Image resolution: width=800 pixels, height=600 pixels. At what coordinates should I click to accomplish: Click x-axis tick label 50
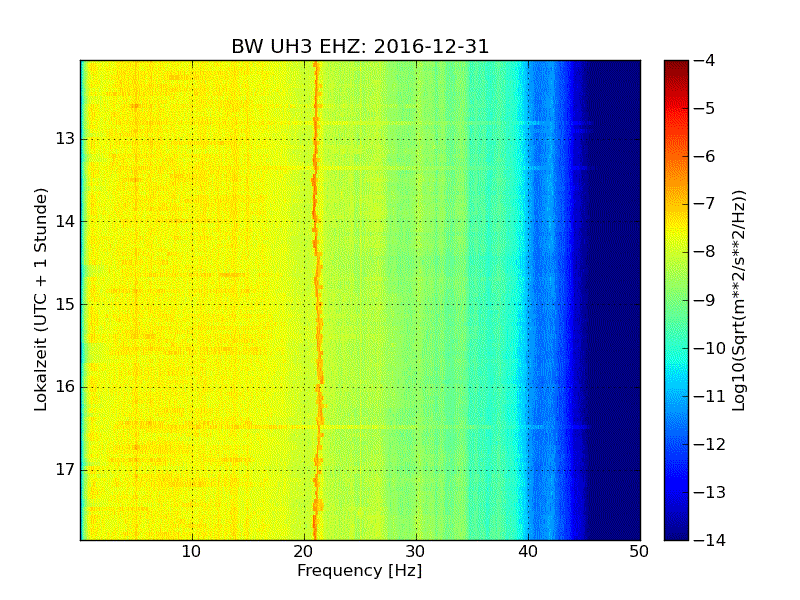[x=639, y=552]
